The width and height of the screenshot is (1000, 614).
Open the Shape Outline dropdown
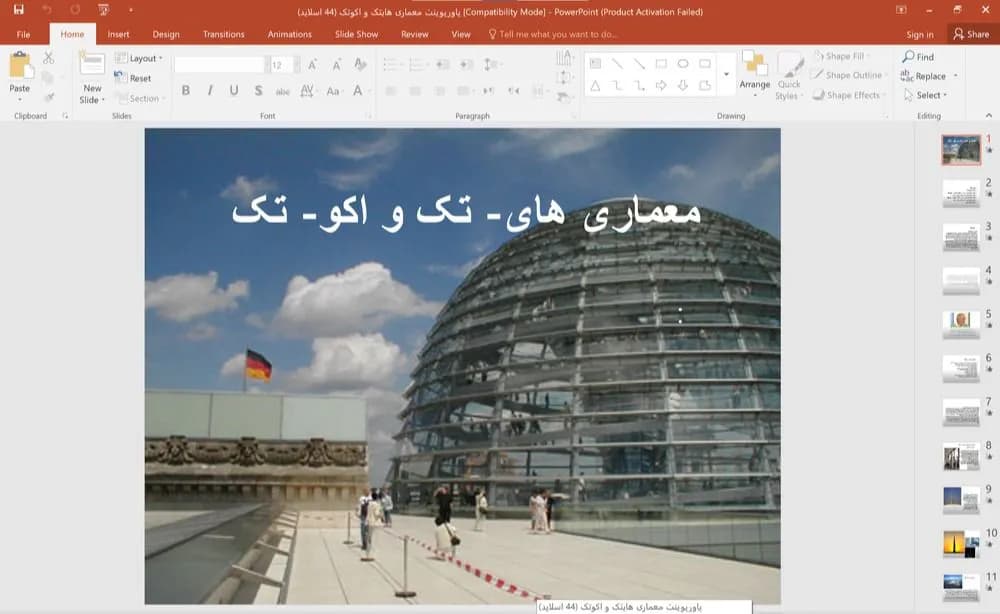pos(849,75)
